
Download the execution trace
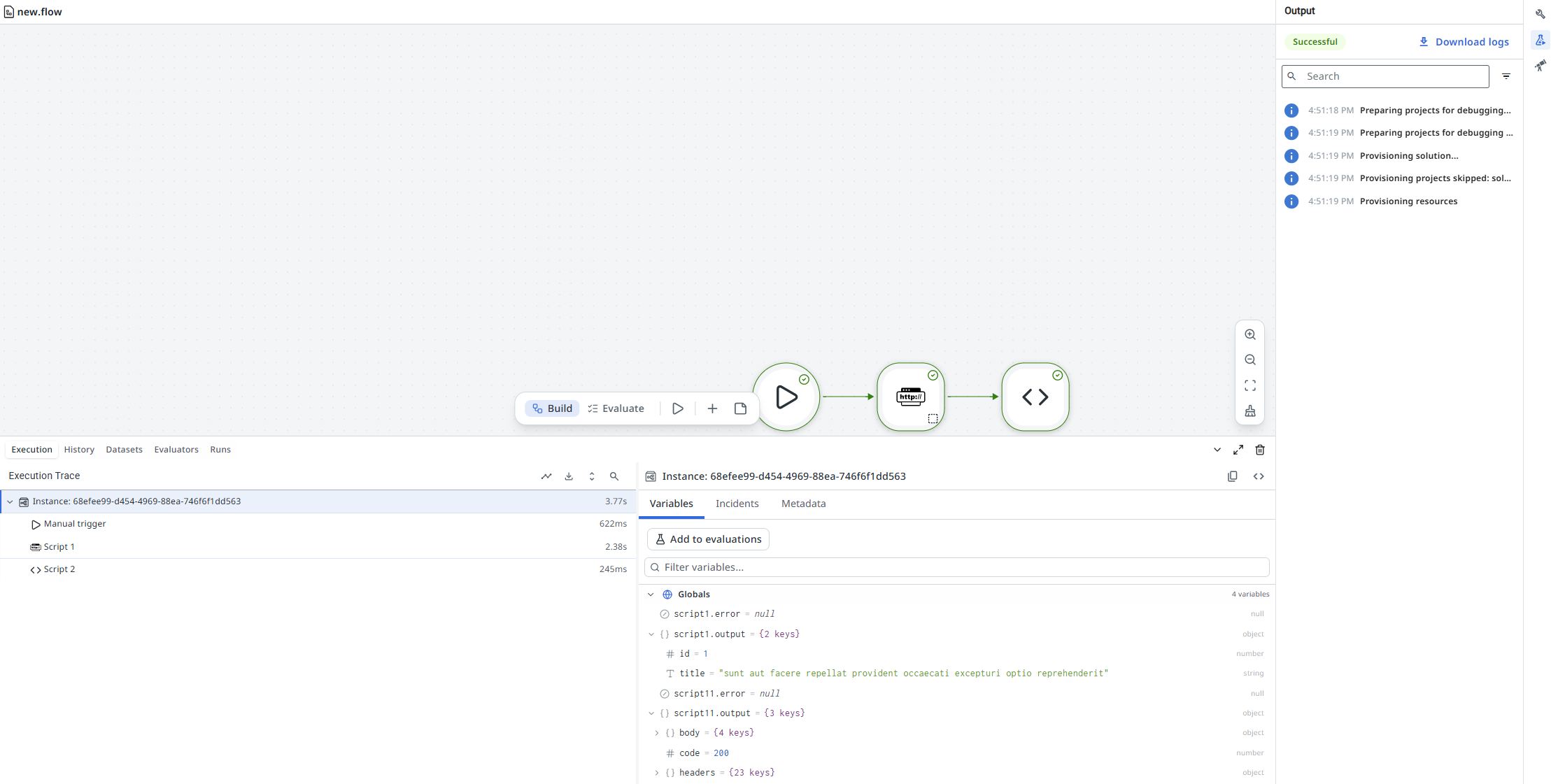pos(569,476)
